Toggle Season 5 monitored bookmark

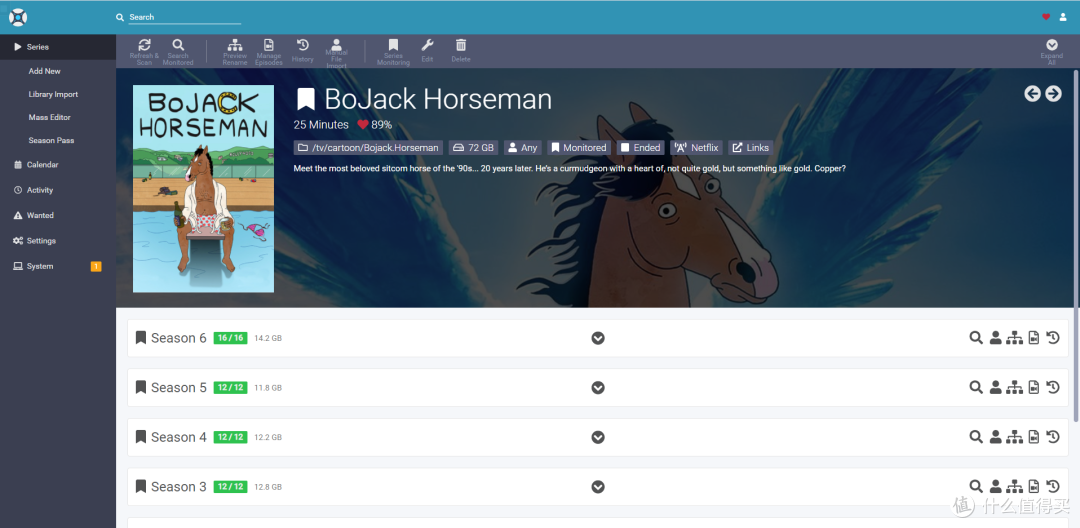point(141,387)
